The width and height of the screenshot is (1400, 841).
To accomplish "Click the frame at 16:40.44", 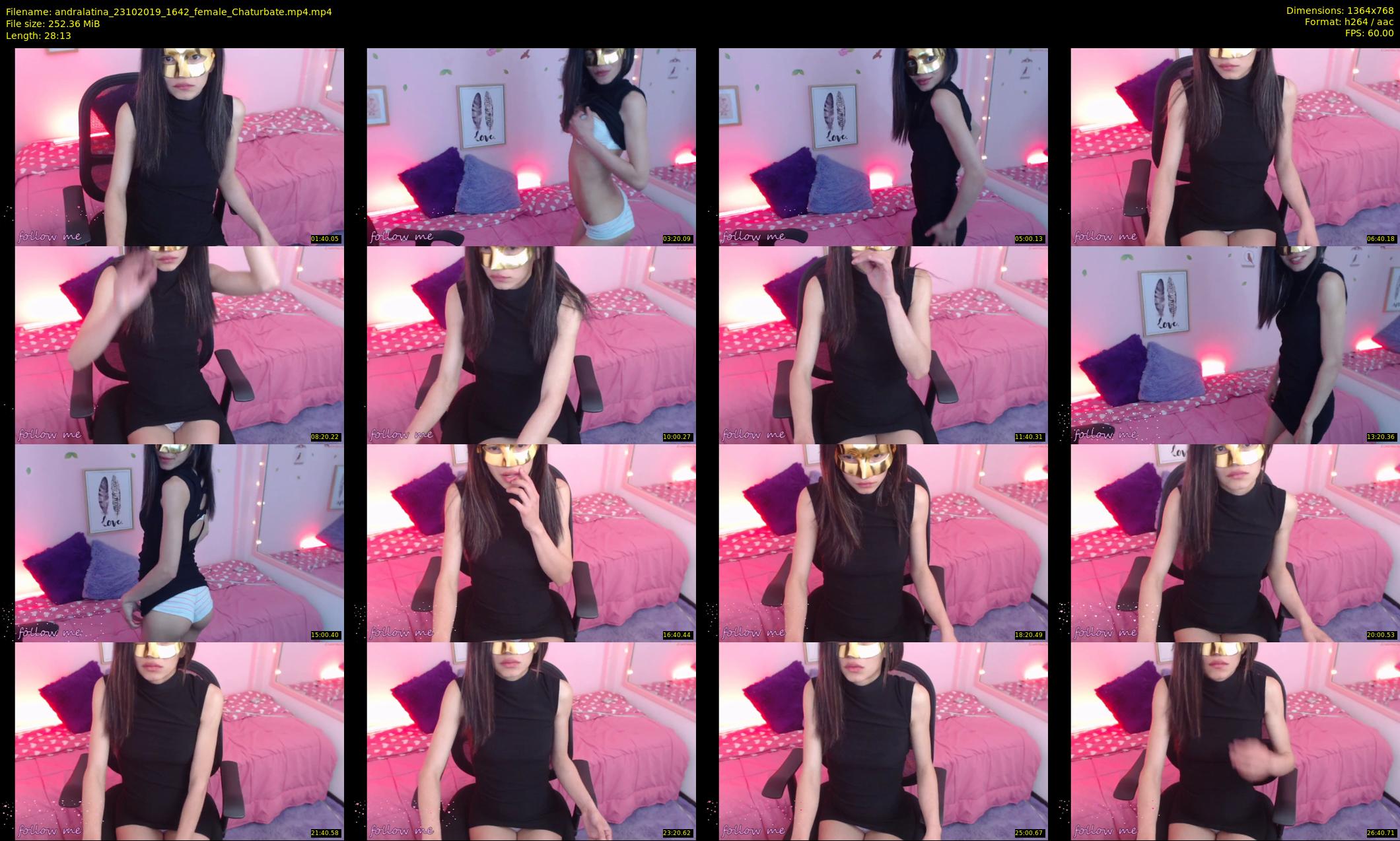I will (x=531, y=543).
